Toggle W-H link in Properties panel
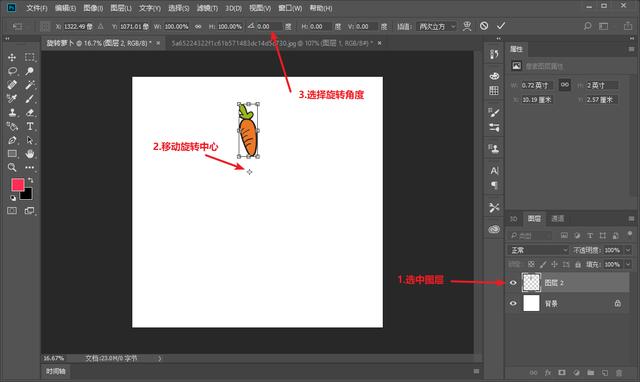640x382 pixels. click(x=564, y=85)
